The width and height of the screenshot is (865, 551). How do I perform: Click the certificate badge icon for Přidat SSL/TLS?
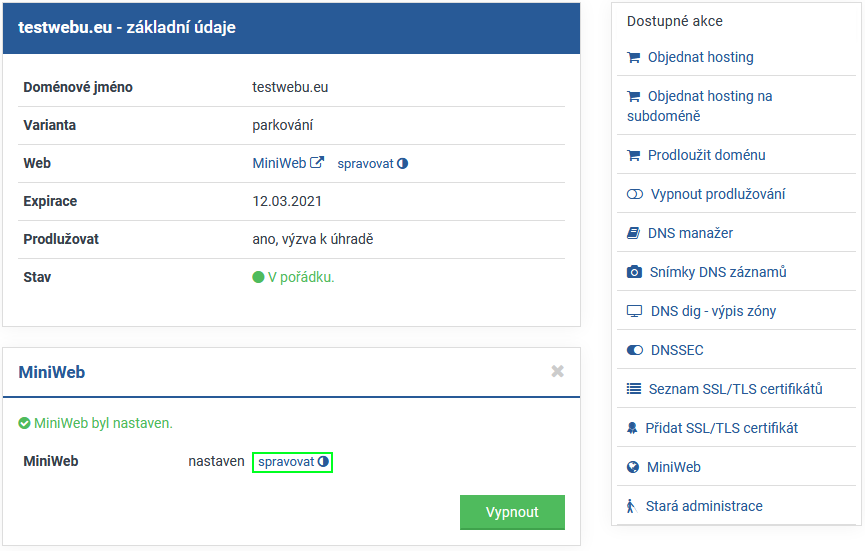pyautogui.click(x=632, y=428)
